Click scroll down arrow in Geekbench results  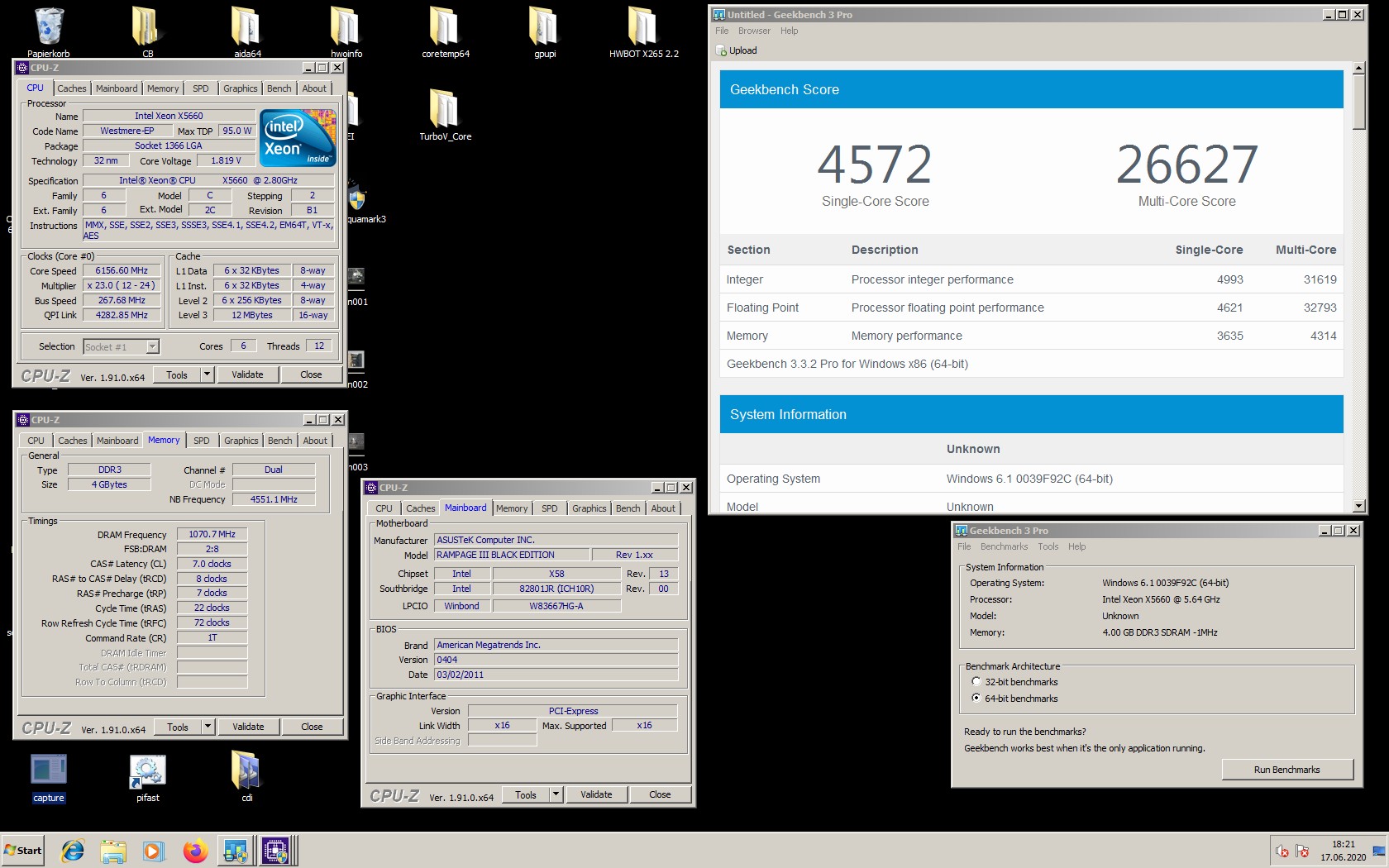point(1358,506)
